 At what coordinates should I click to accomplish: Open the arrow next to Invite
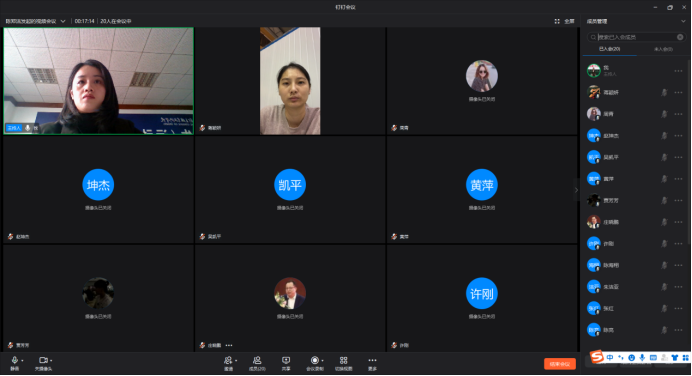point(236,361)
